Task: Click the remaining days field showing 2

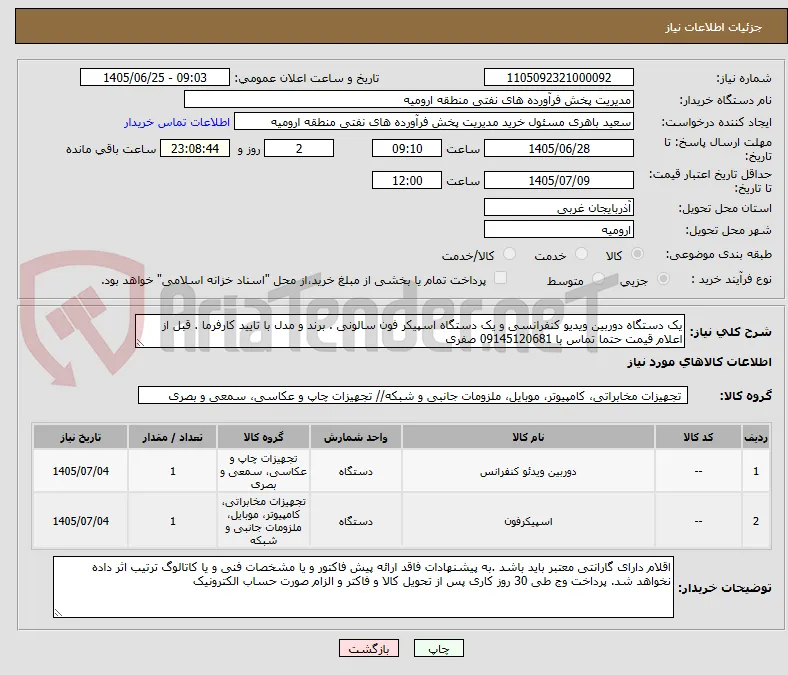Action: click(299, 148)
